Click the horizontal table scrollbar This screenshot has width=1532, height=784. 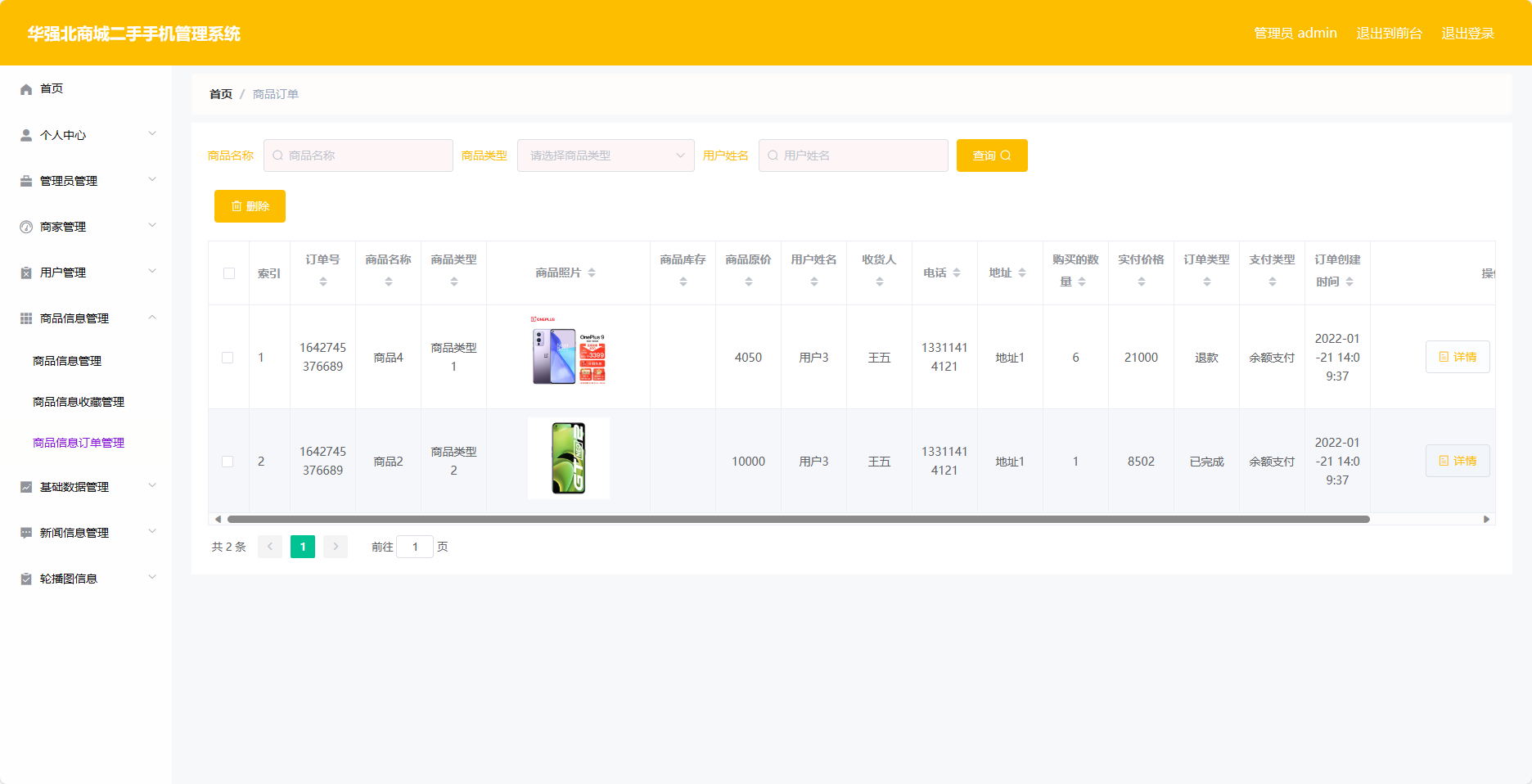coord(798,519)
